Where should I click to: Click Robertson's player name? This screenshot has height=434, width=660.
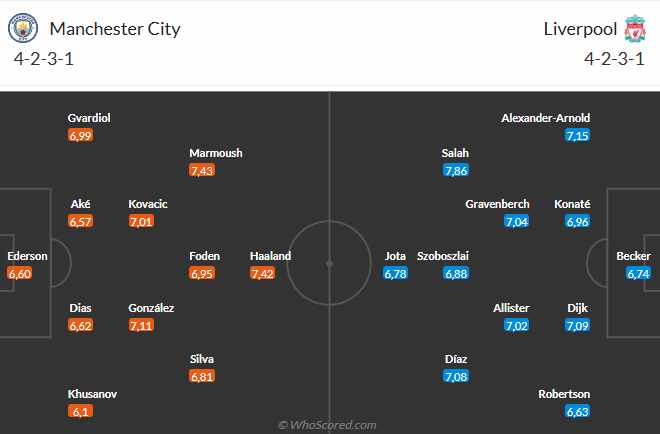[x=564, y=394]
